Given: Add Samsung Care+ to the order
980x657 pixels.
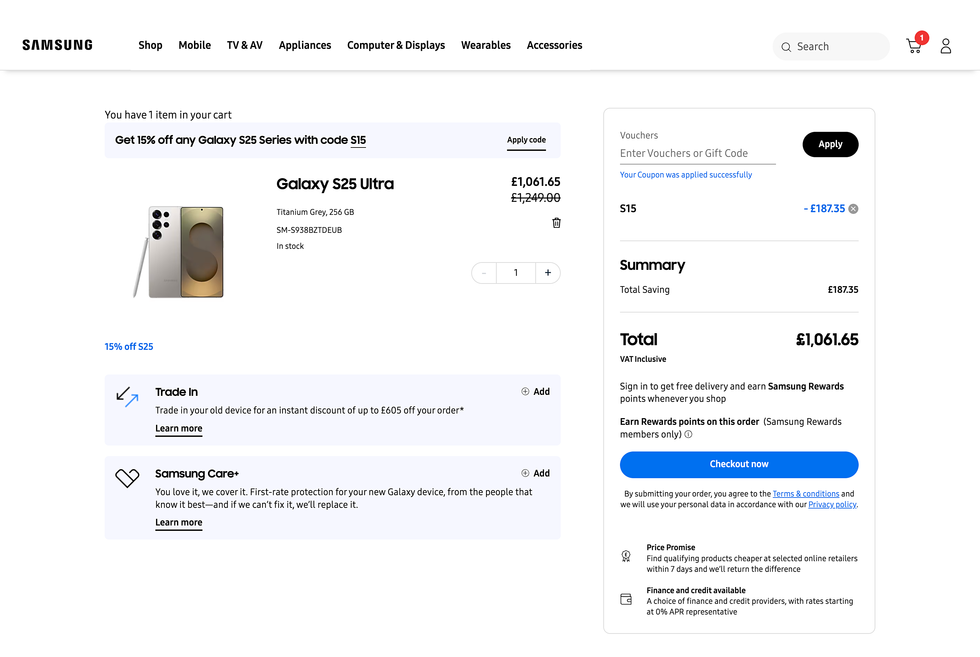Looking at the screenshot, I should pyautogui.click(x=535, y=474).
